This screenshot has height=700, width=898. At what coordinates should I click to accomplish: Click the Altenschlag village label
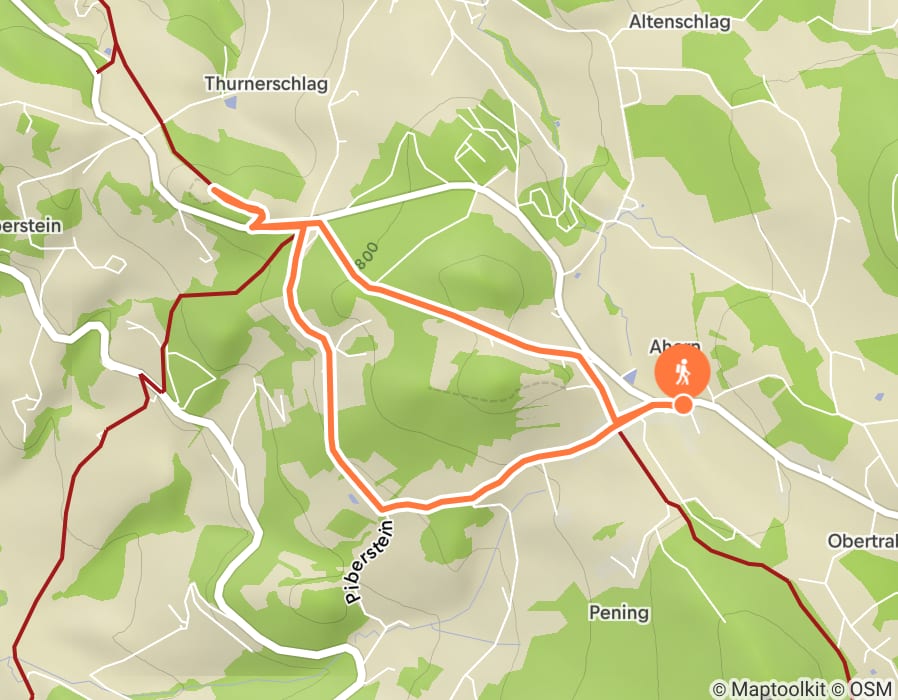[x=679, y=22]
